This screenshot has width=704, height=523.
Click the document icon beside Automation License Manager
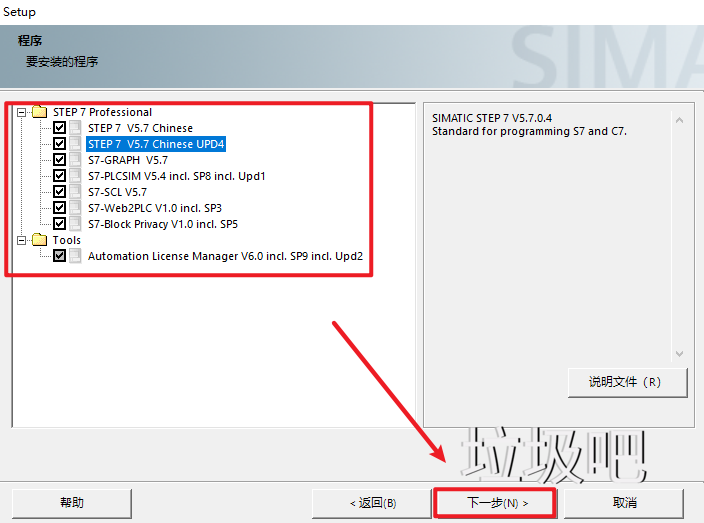pyautogui.click(x=76, y=256)
